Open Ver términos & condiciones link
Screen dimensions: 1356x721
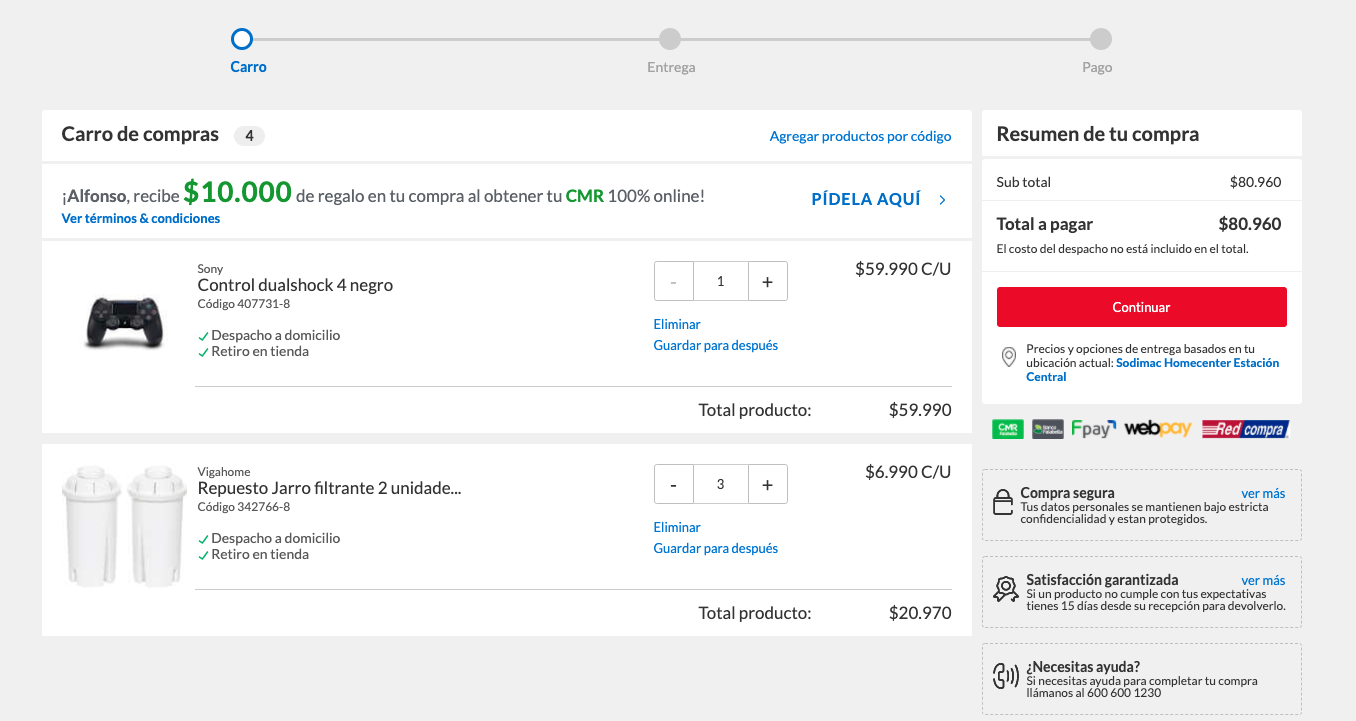point(141,218)
